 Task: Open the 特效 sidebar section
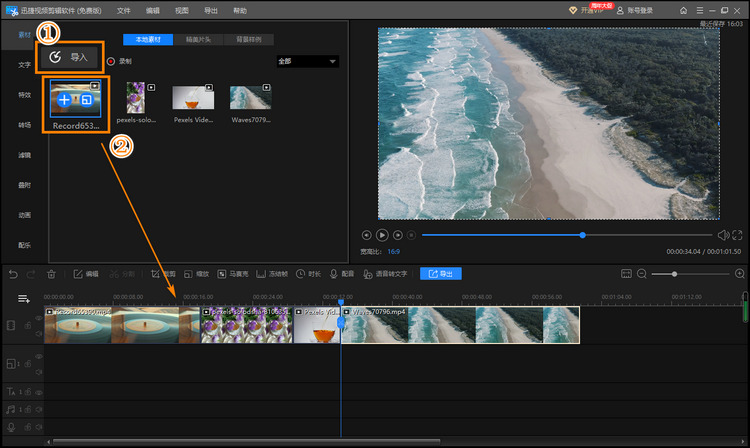(x=24, y=95)
